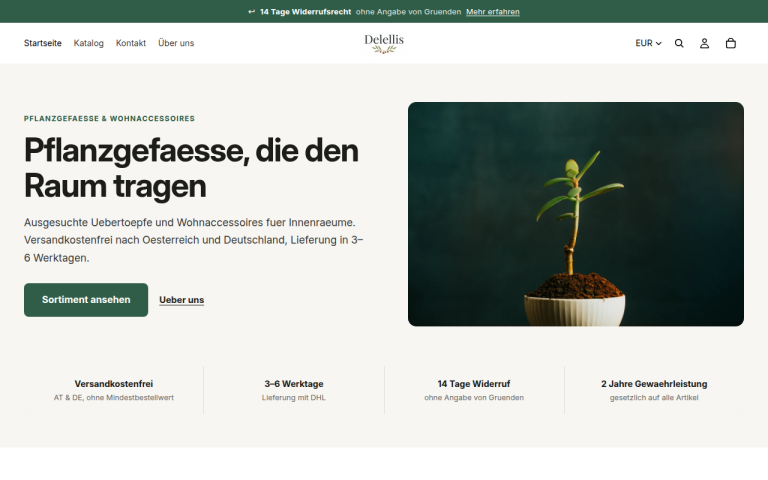The image size is (768, 480).
Task: Open the Katalog menu item
Action: click(x=89, y=43)
